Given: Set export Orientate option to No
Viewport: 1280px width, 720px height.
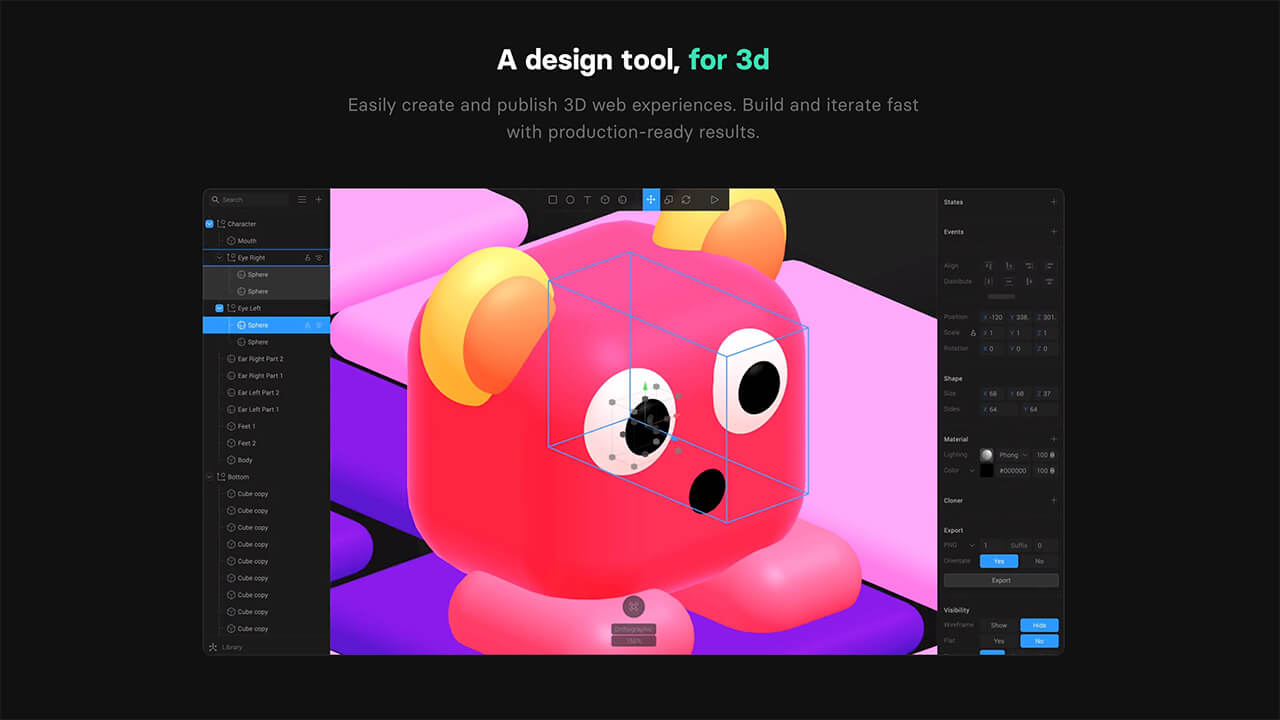Looking at the screenshot, I should (1039, 561).
